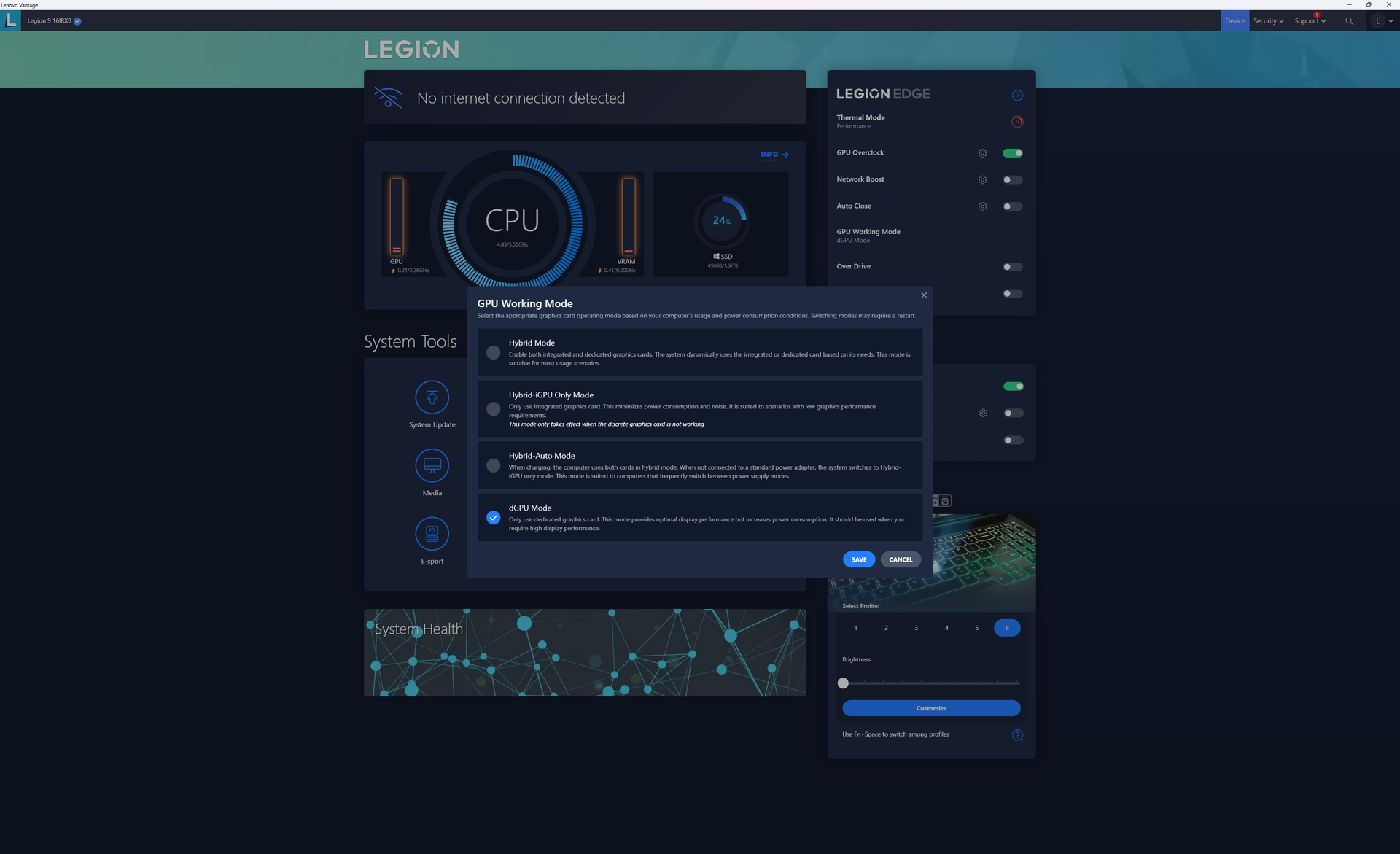Select the Hybrid Mode radio option

(x=494, y=353)
